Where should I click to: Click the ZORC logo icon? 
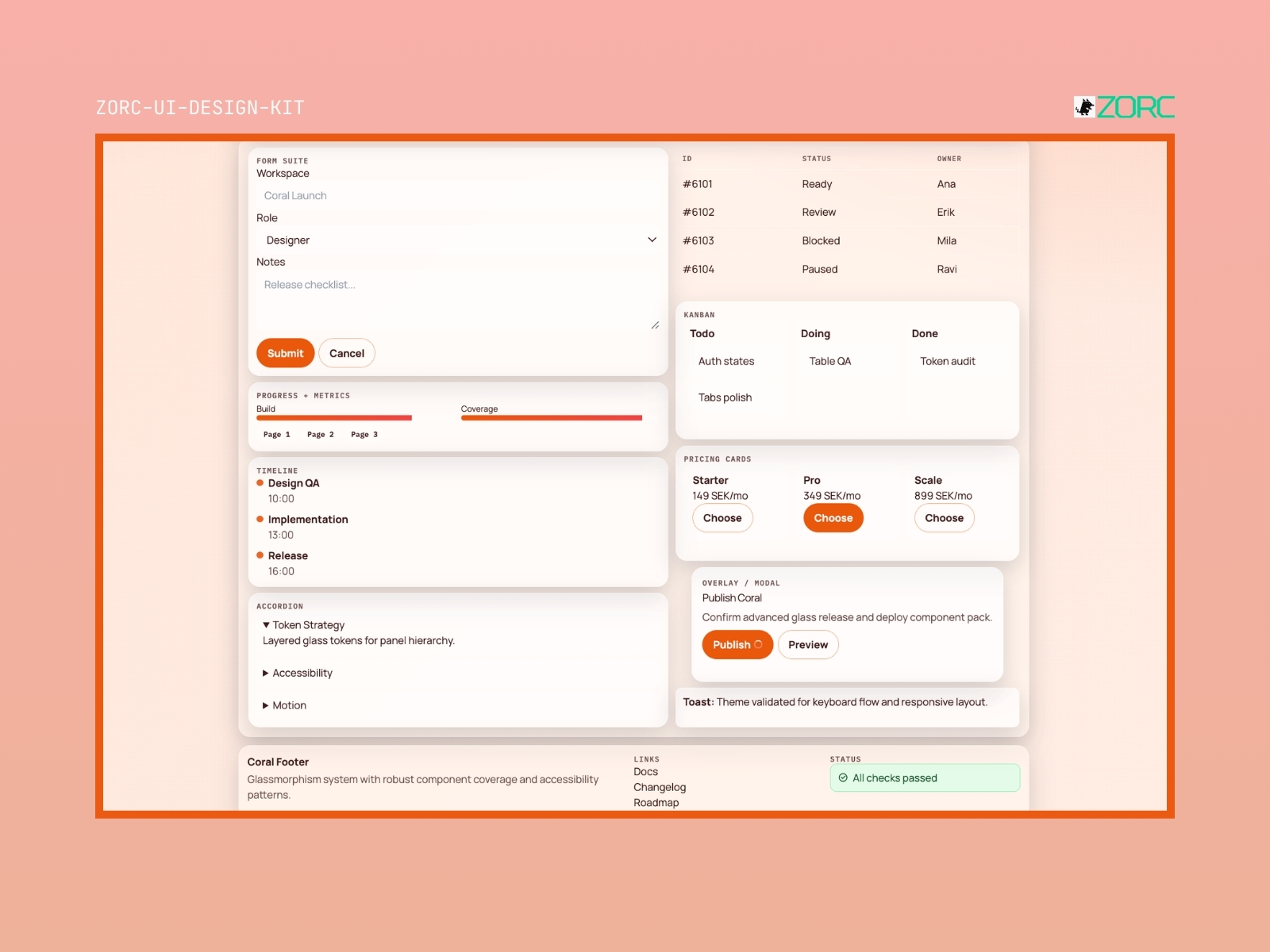coord(1084,107)
